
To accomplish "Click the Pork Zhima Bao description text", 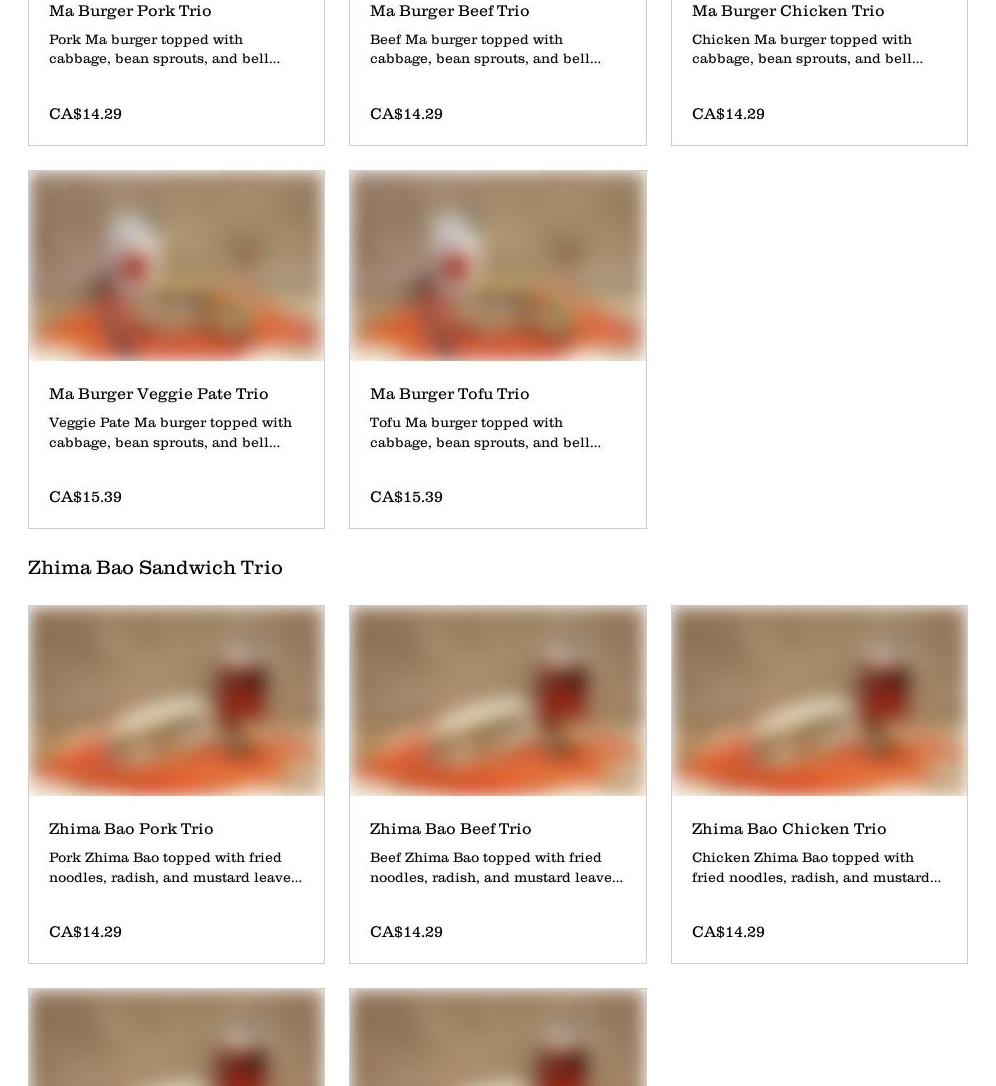I will coord(175,867).
